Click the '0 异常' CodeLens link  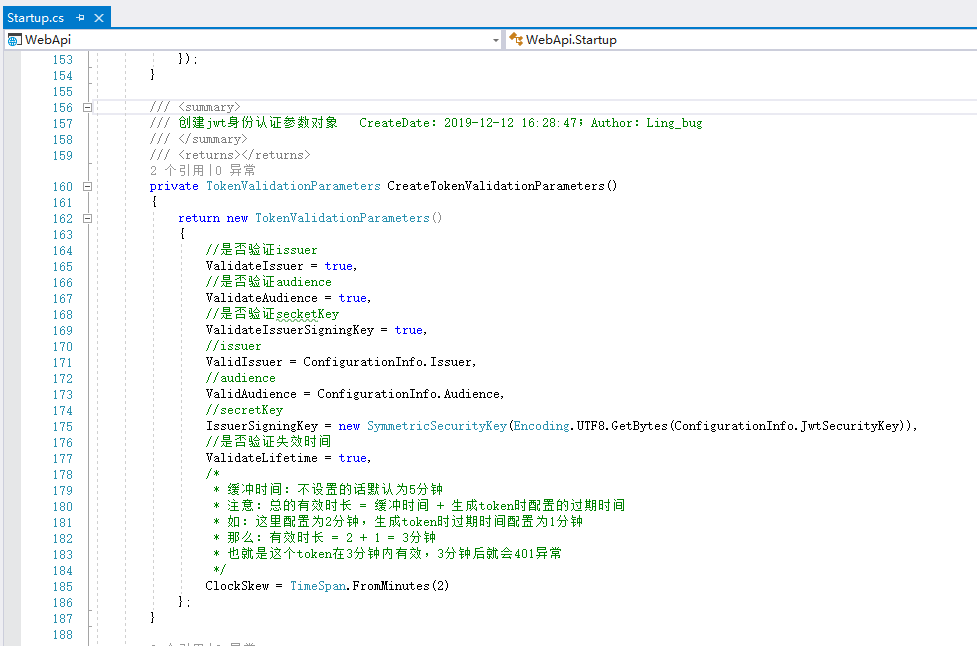(x=236, y=171)
